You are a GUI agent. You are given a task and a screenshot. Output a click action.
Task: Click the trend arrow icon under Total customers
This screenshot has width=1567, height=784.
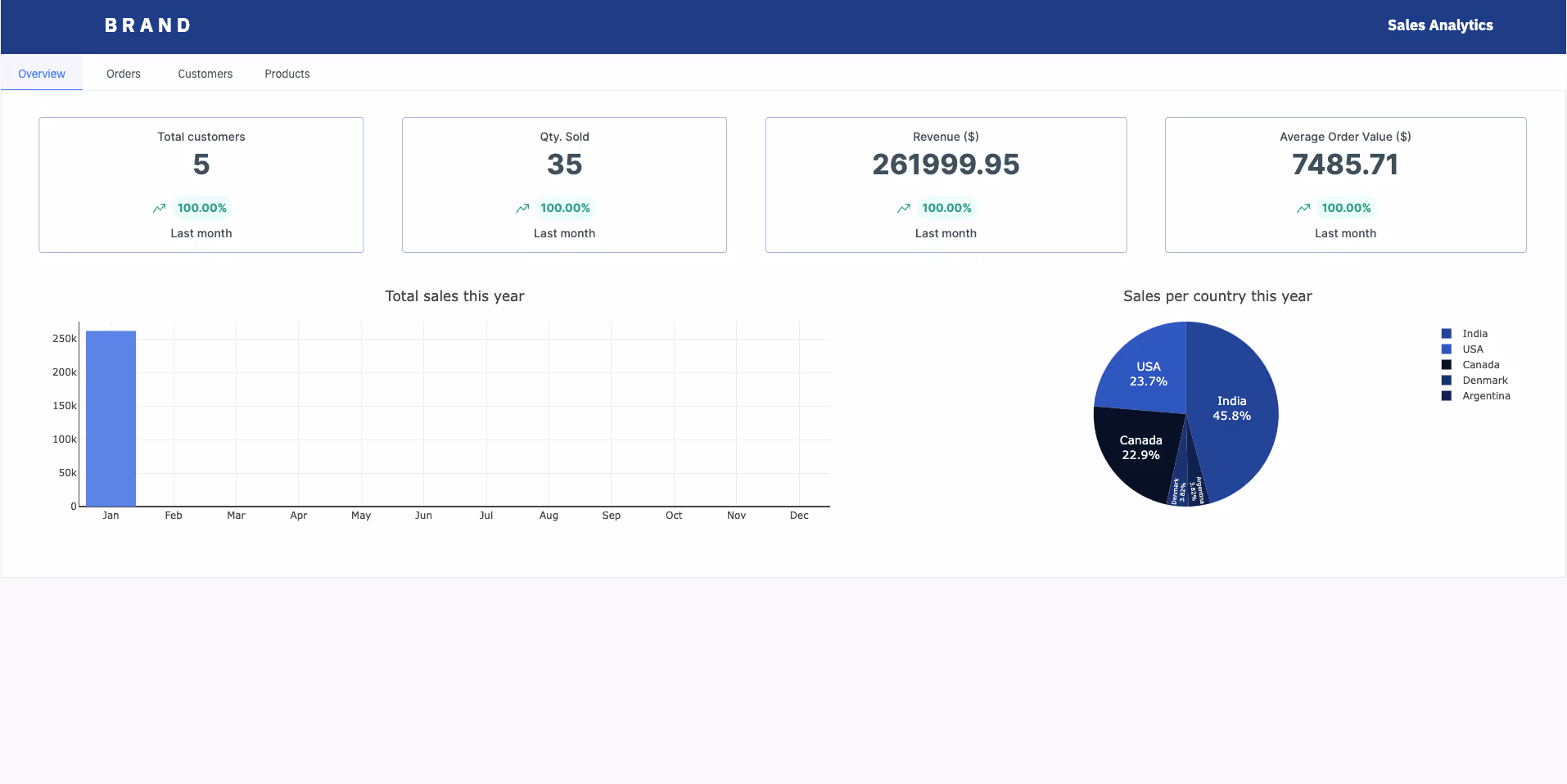(x=159, y=209)
